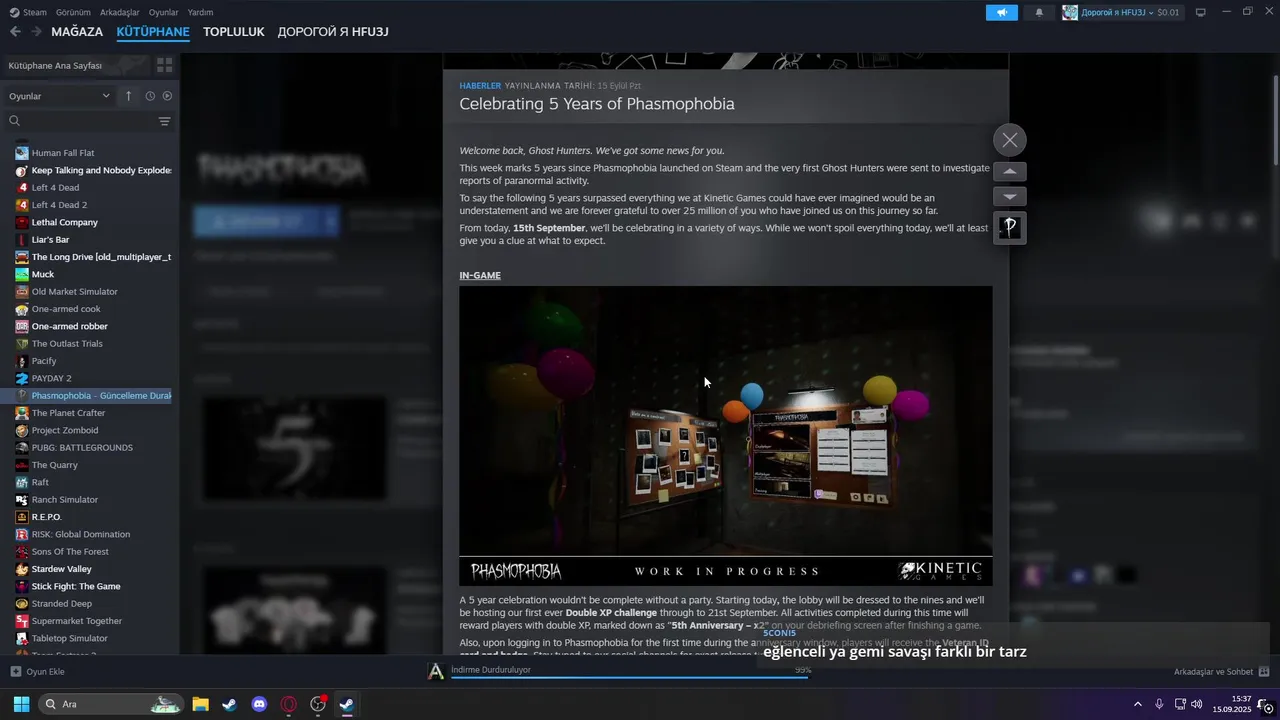Go to the KÜTÜPHANE tab

(x=153, y=32)
